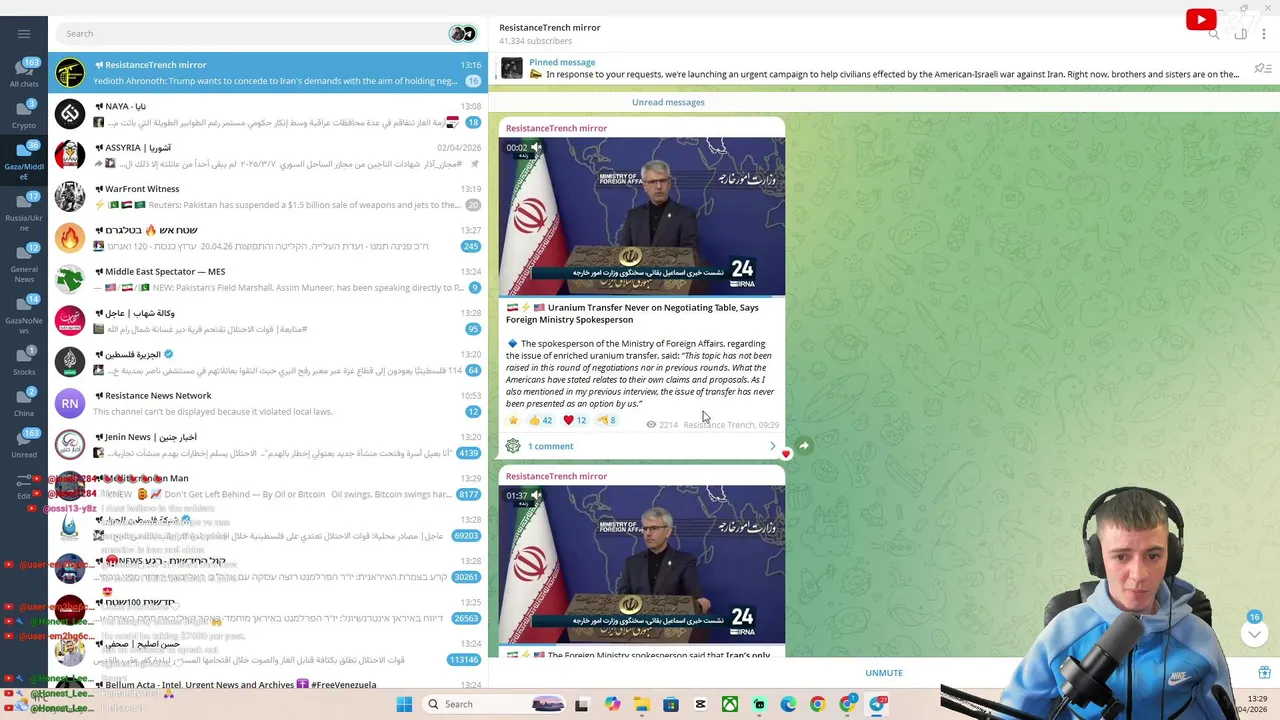Open ResistanceTrench mirror channel info header
This screenshot has width=1280, height=720.
549,34
